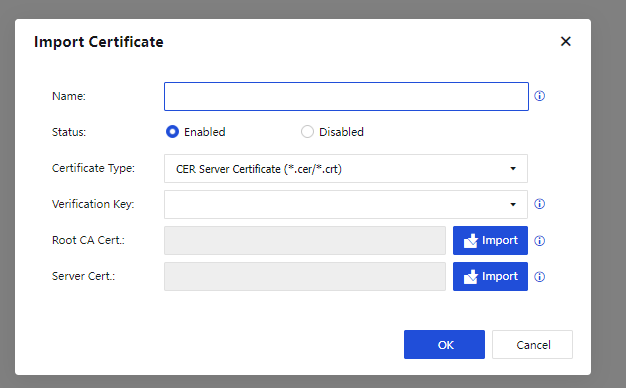Select the Enabled status radio button
The image size is (626, 388).
172,132
